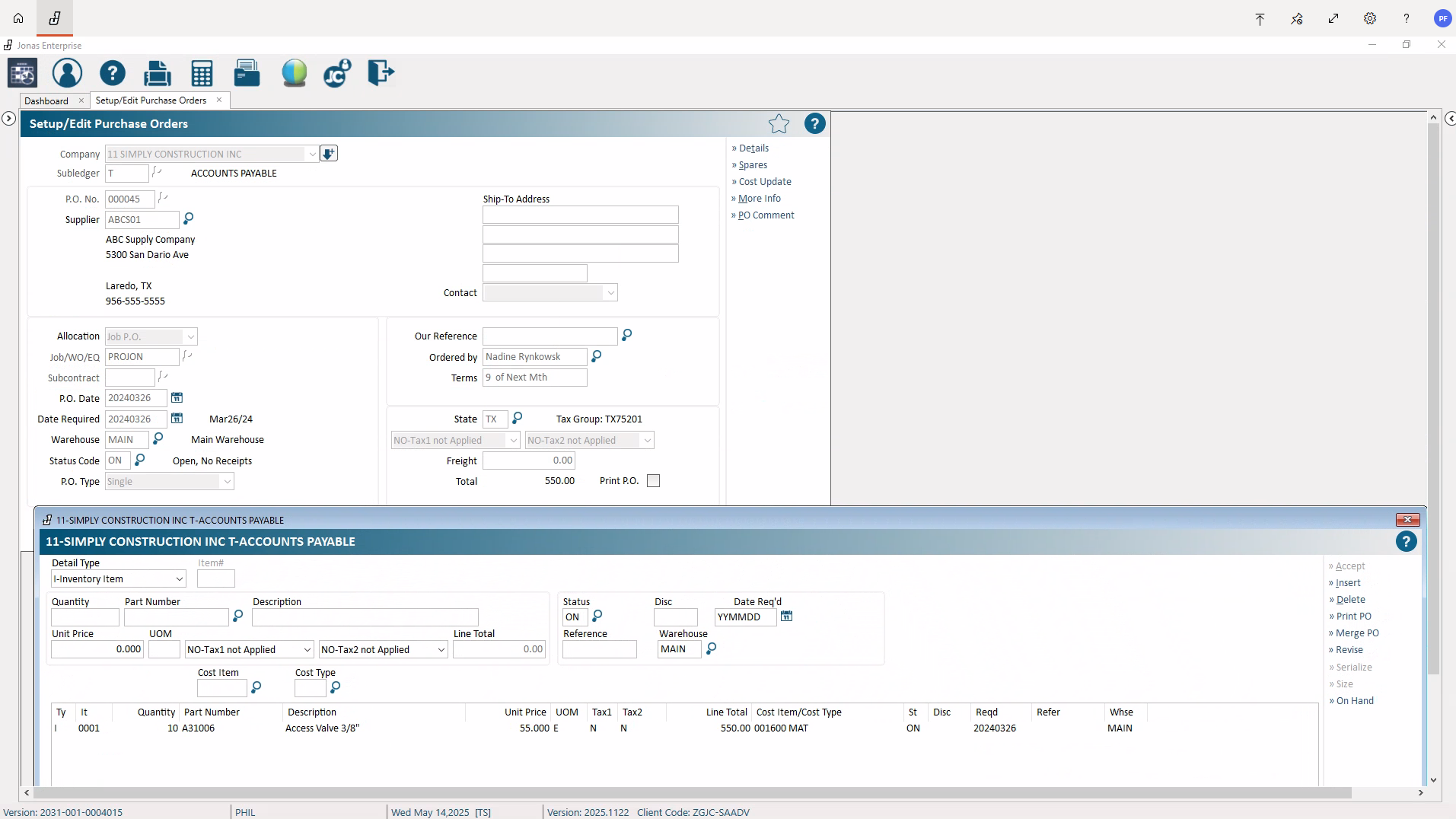Click Print PO link

pos(1353,616)
